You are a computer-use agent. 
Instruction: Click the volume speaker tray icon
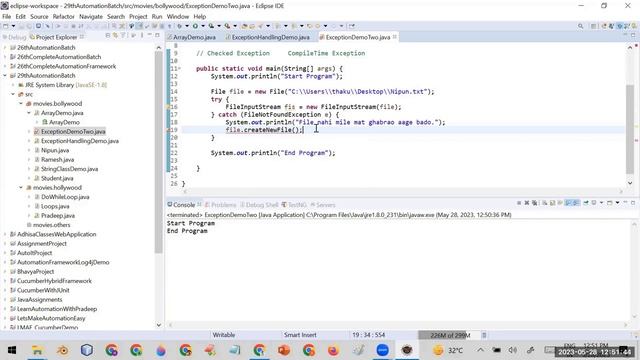[513, 350]
